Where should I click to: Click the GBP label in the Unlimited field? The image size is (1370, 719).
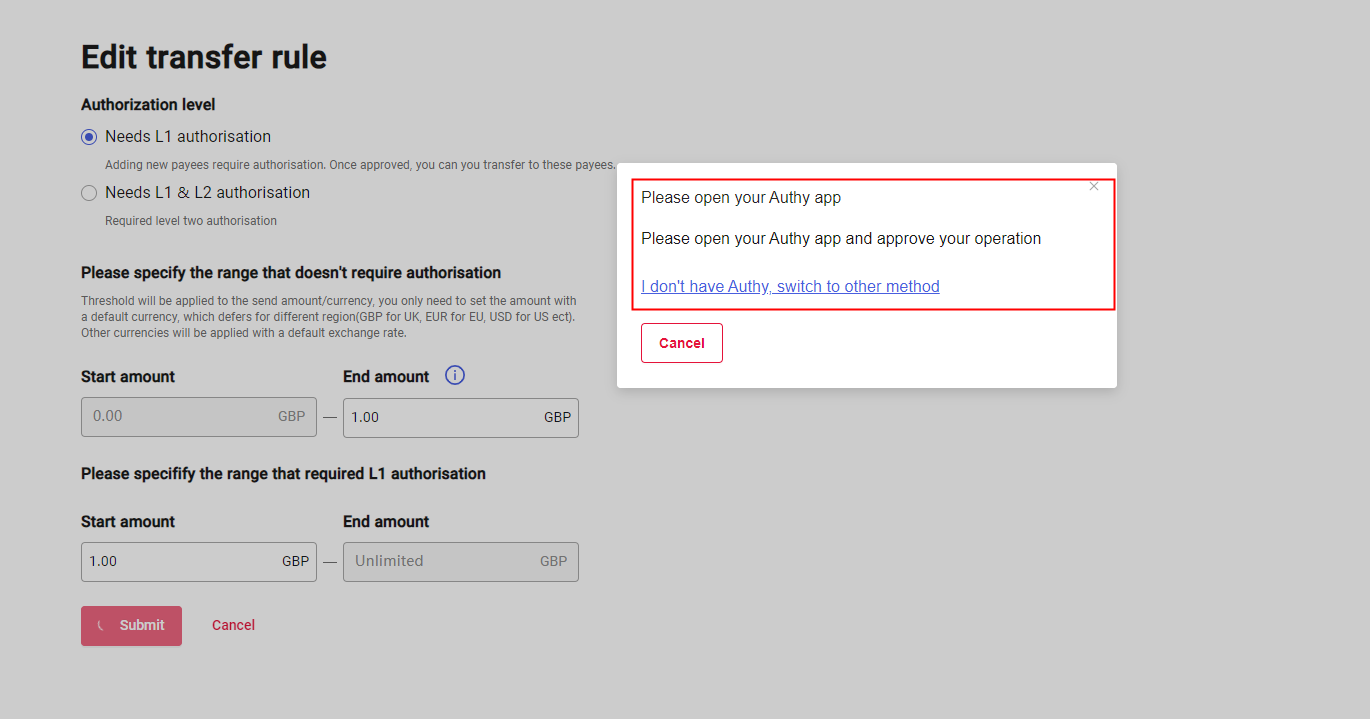click(x=553, y=562)
